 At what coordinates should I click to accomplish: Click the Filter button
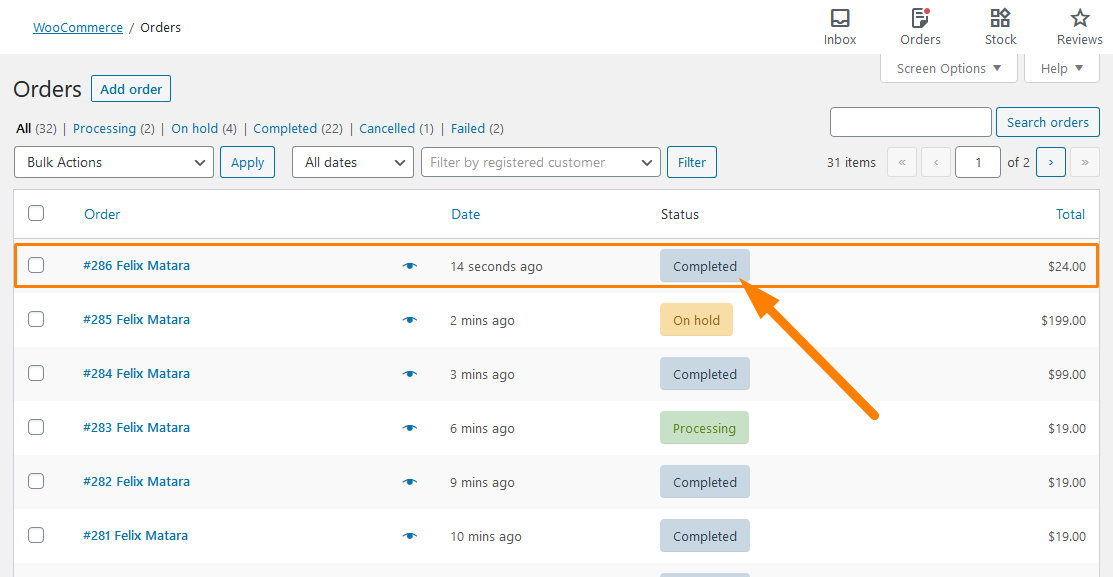click(691, 163)
